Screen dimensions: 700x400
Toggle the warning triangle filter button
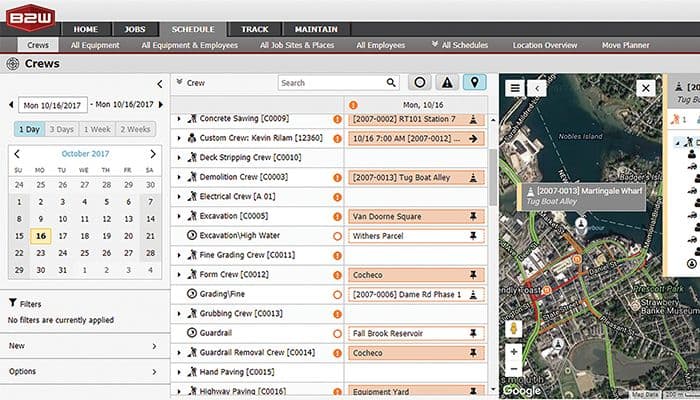pyautogui.click(x=447, y=83)
